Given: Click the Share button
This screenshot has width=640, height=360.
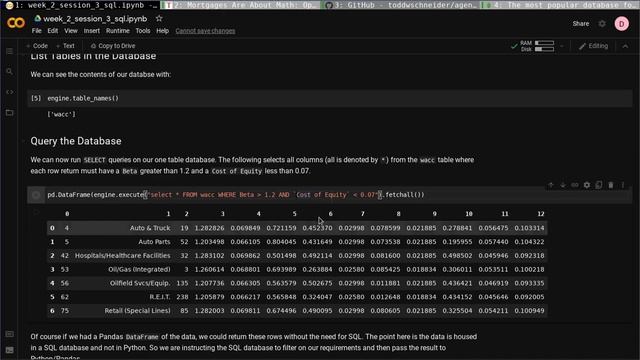Looking at the screenshot, I should (581, 24).
